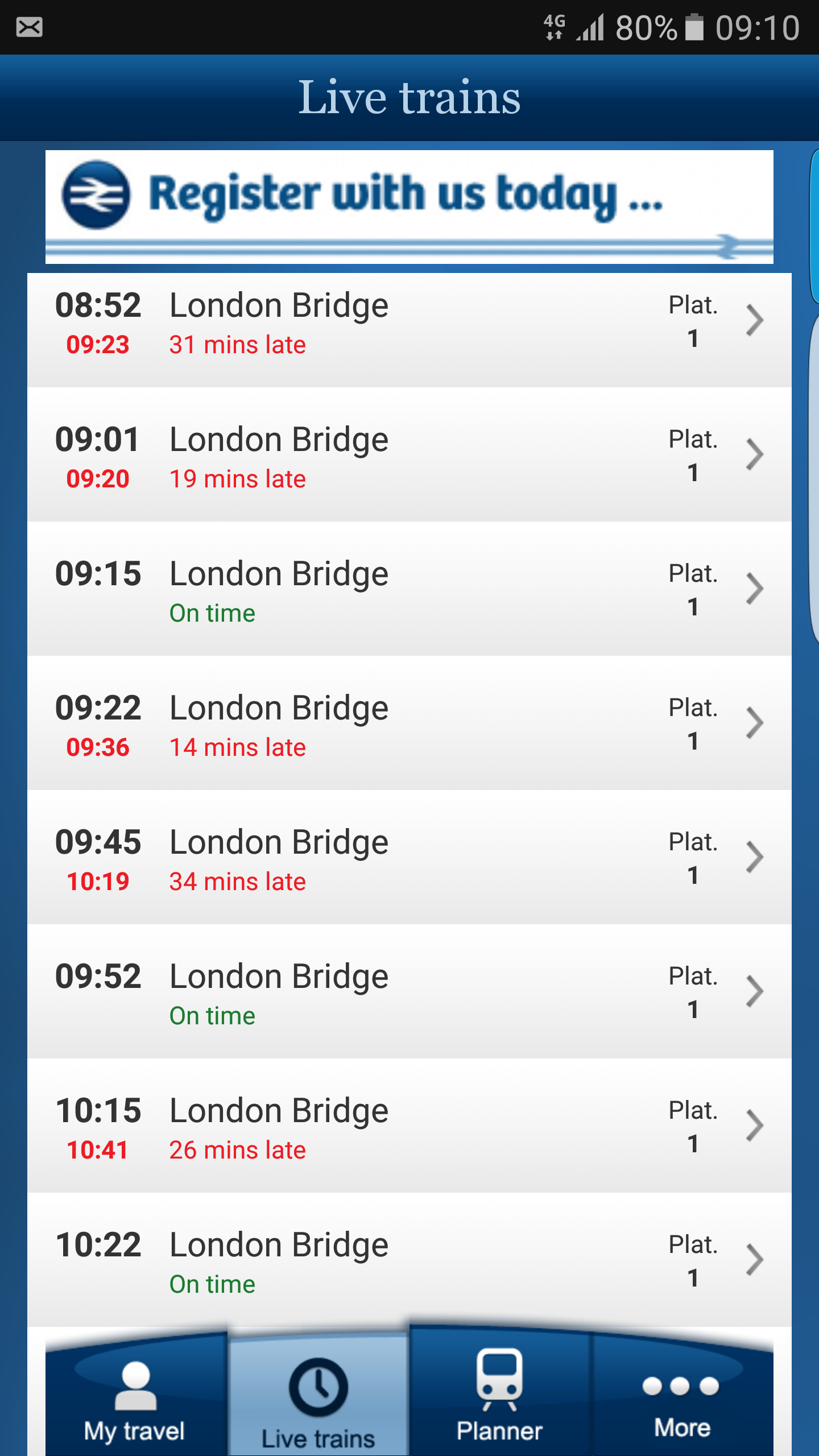Image resolution: width=819 pixels, height=1456 pixels.
Task: Tap the National Rail double-arrow logo
Action: [x=96, y=195]
